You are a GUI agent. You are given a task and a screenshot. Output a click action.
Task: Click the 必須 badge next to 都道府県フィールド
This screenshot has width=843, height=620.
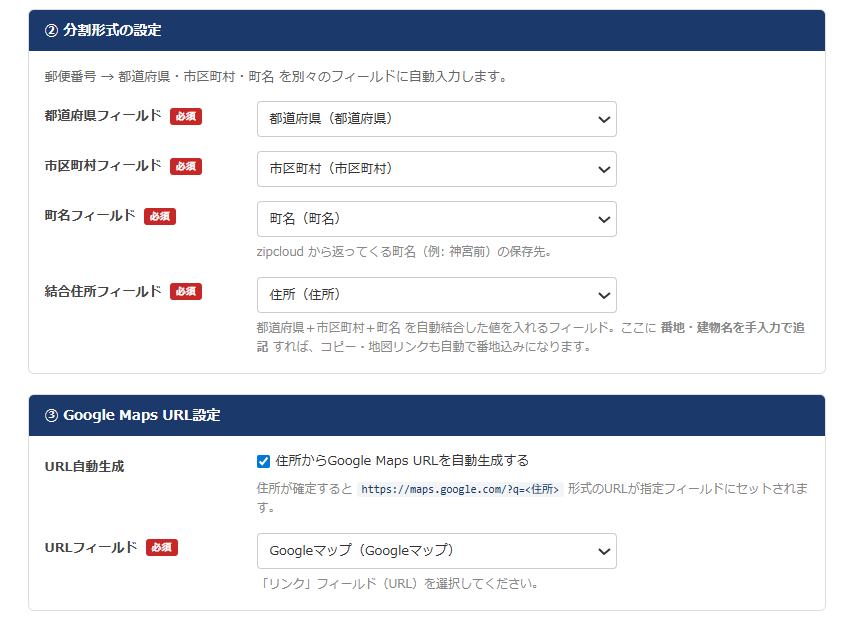tap(186, 116)
